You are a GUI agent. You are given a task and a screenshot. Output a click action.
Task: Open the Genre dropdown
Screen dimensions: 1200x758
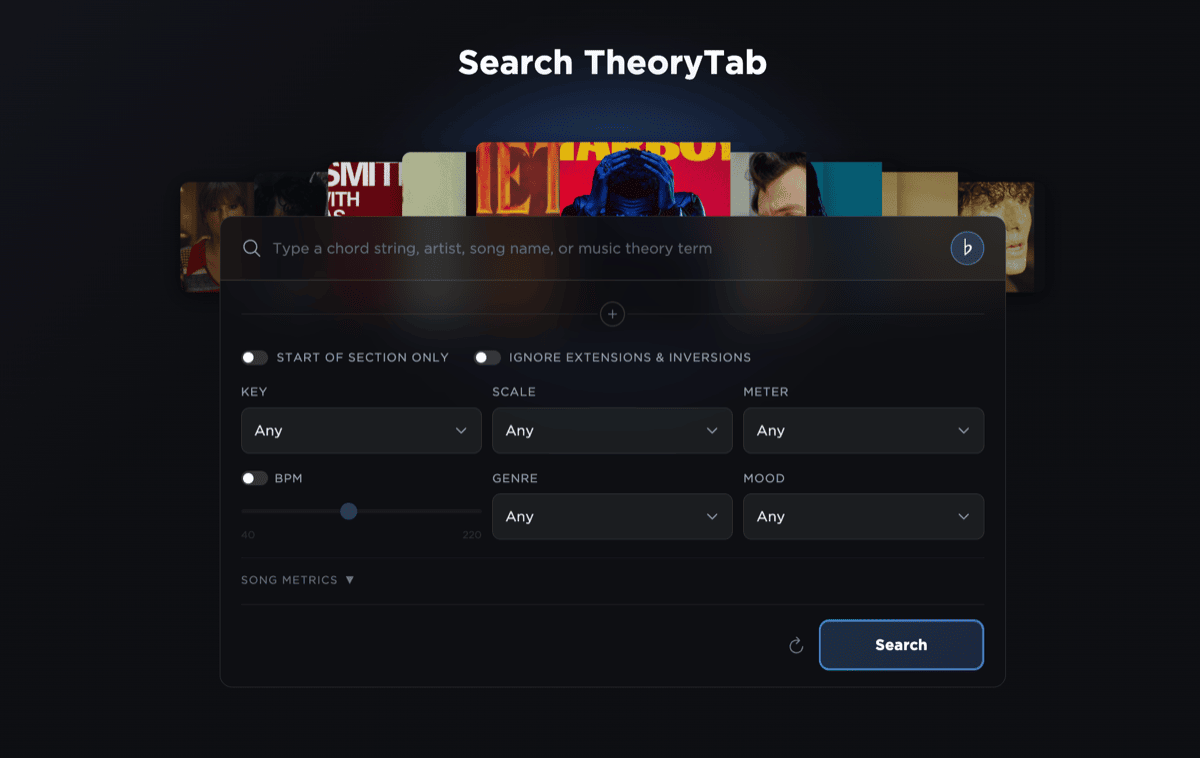point(612,516)
